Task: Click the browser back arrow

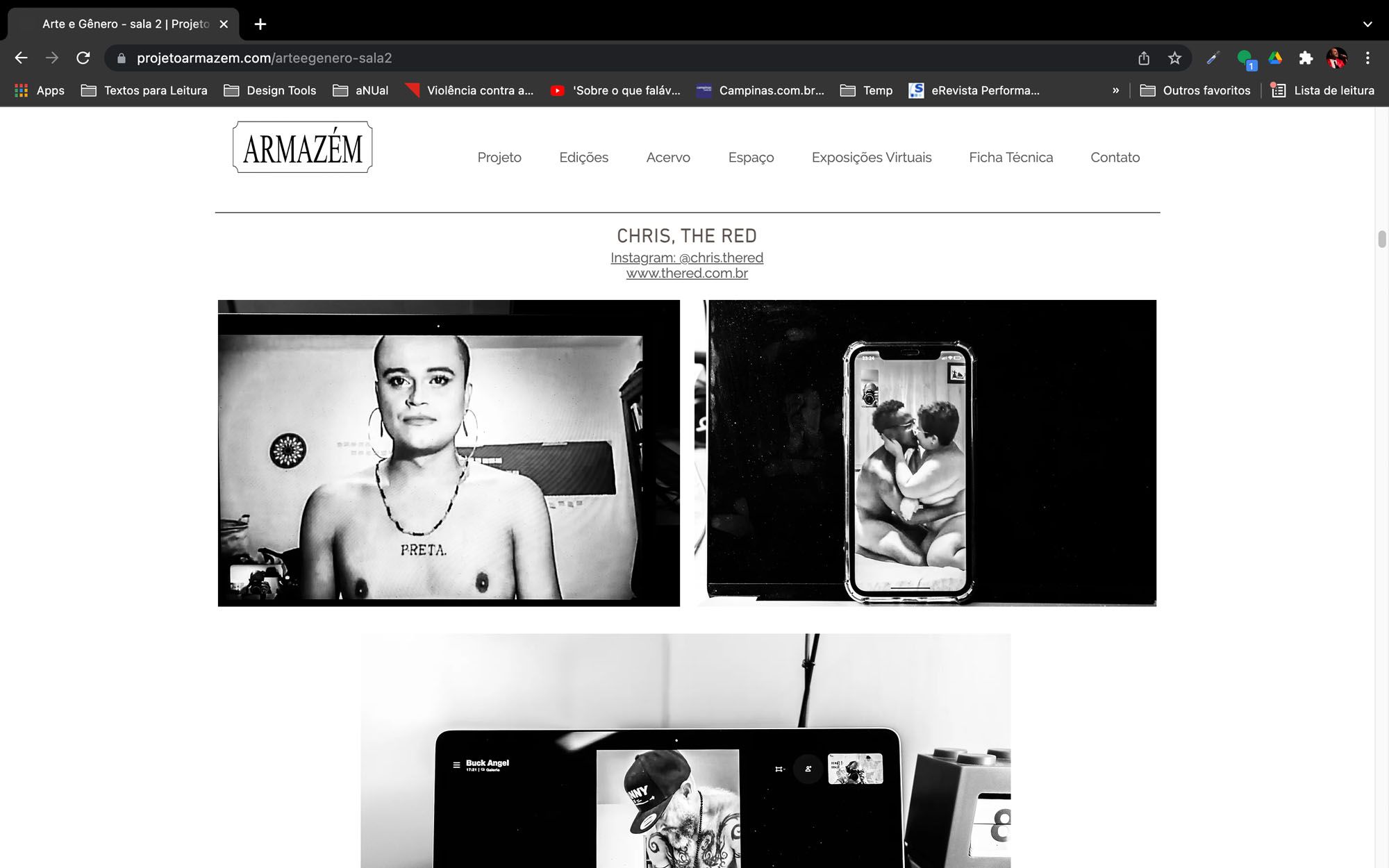Action: coord(22,58)
